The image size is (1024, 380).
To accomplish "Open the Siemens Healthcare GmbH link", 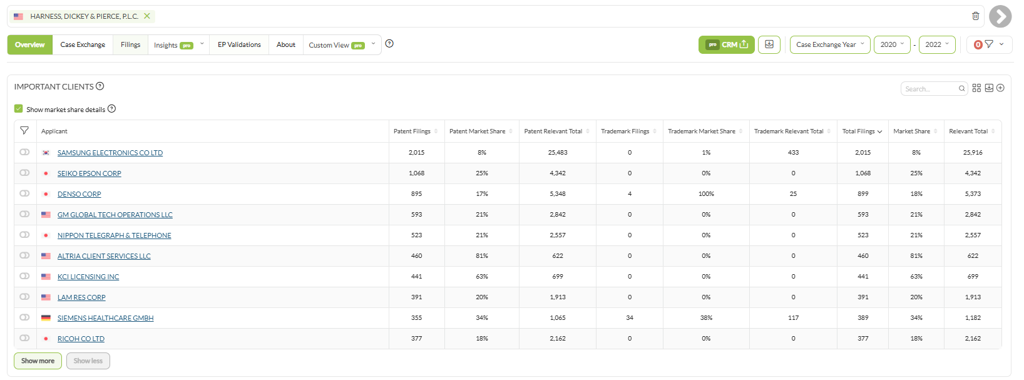I will [106, 318].
